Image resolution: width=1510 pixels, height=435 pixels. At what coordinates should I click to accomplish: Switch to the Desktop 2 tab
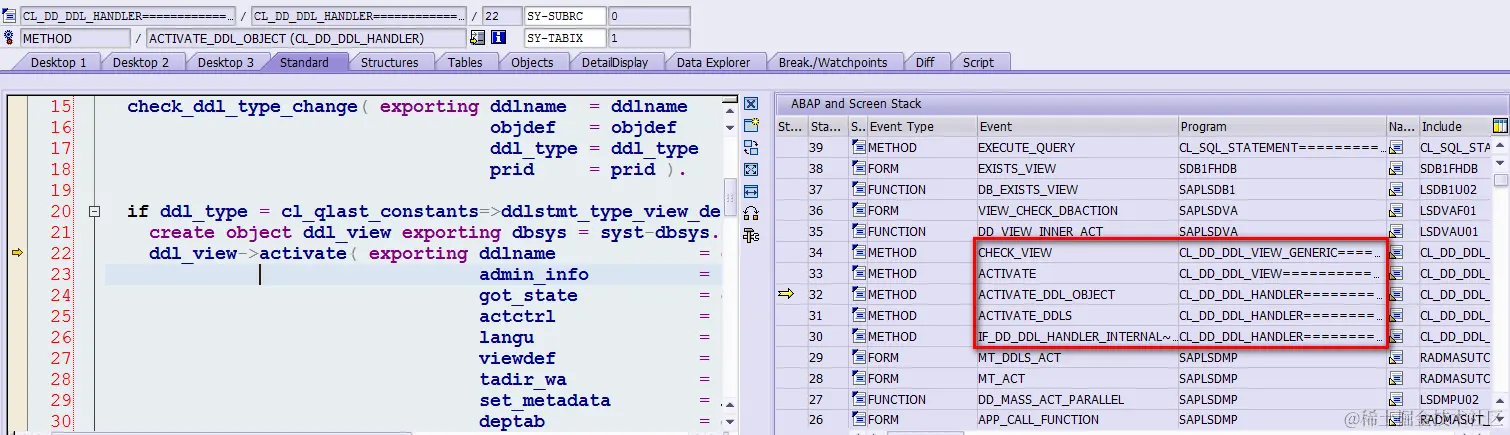141,62
